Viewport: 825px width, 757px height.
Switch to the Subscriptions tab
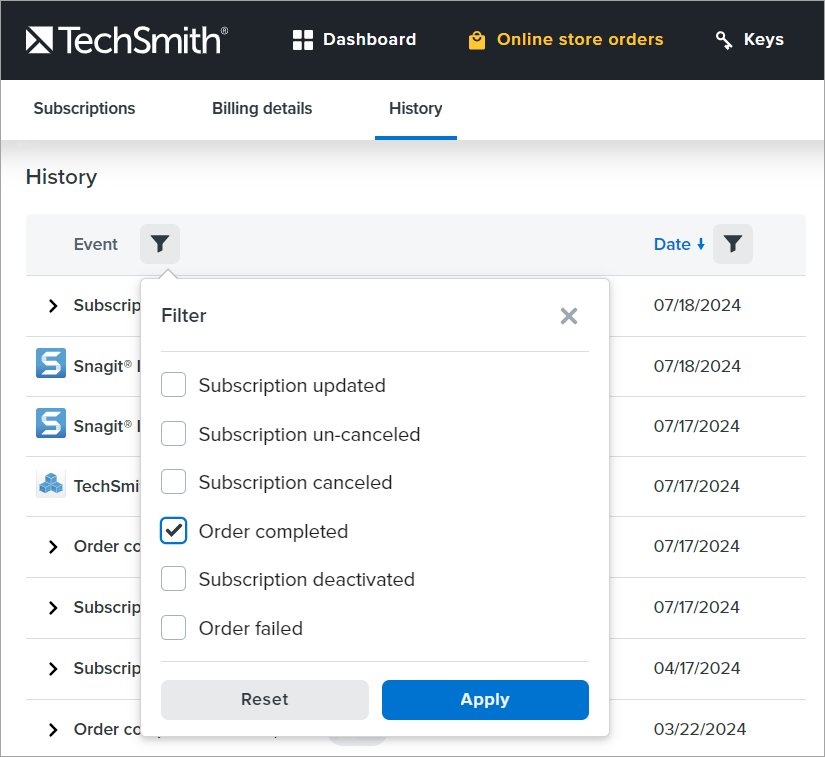[x=84, y=109]
